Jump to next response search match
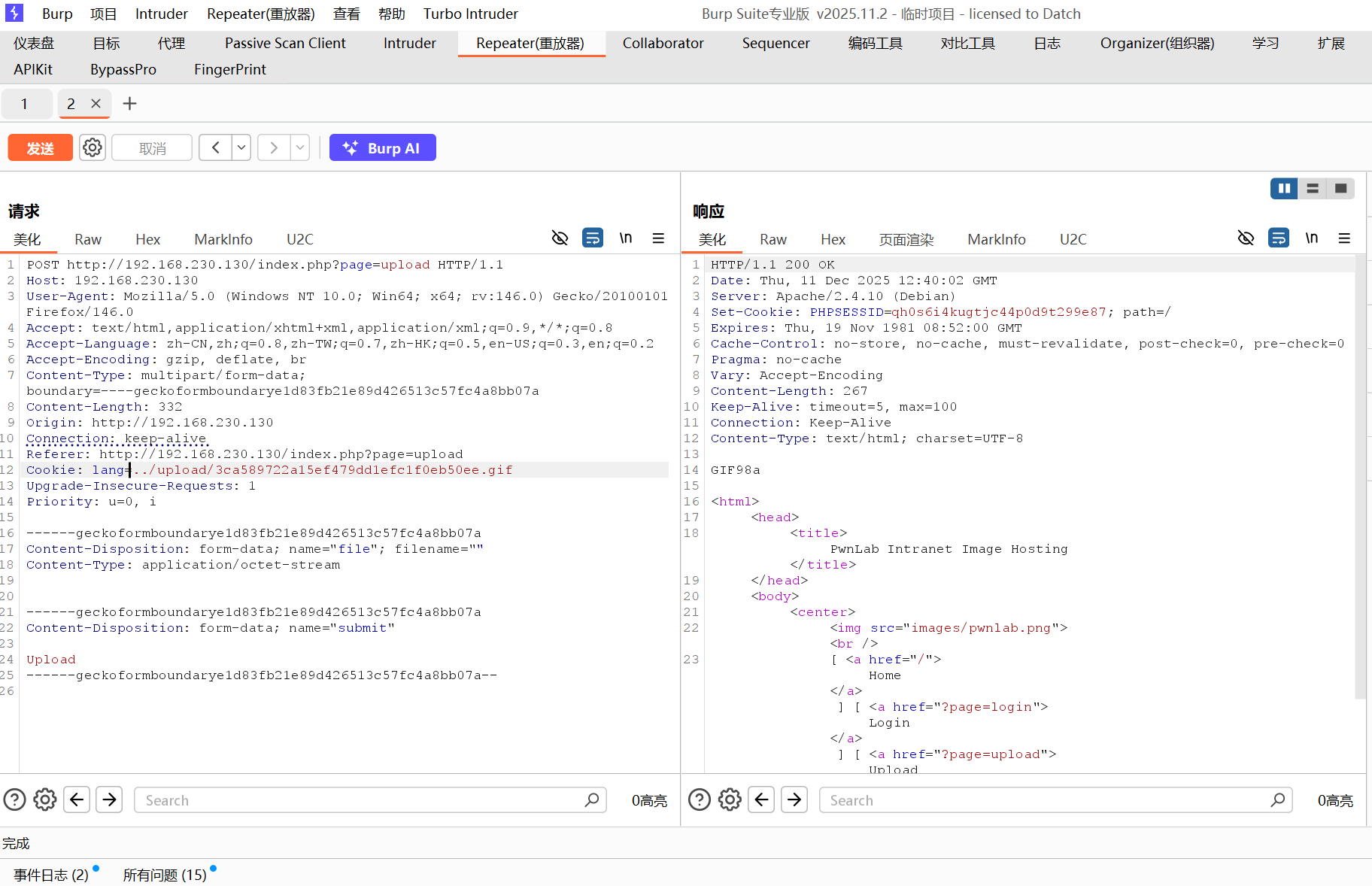Image resolution: width=1372 pixels, height=886 pixels. pos(794,800)
